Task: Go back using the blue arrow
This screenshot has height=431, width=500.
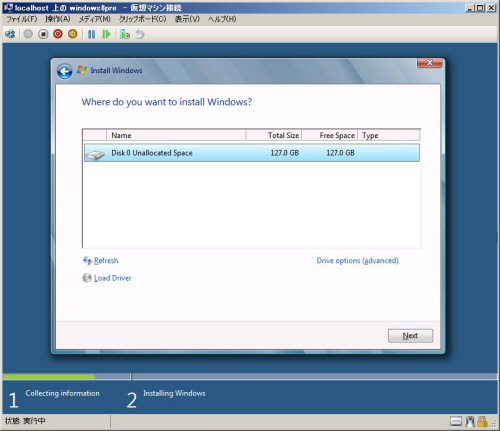Action: pyautogui.click(x=64, y=71)
